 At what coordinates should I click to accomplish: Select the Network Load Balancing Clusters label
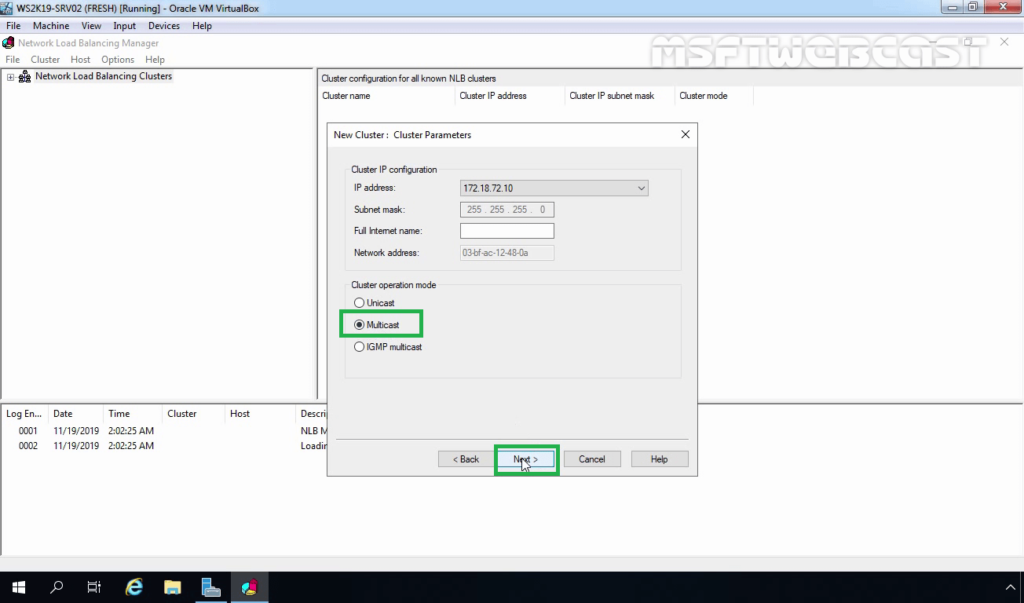[103, 76]
